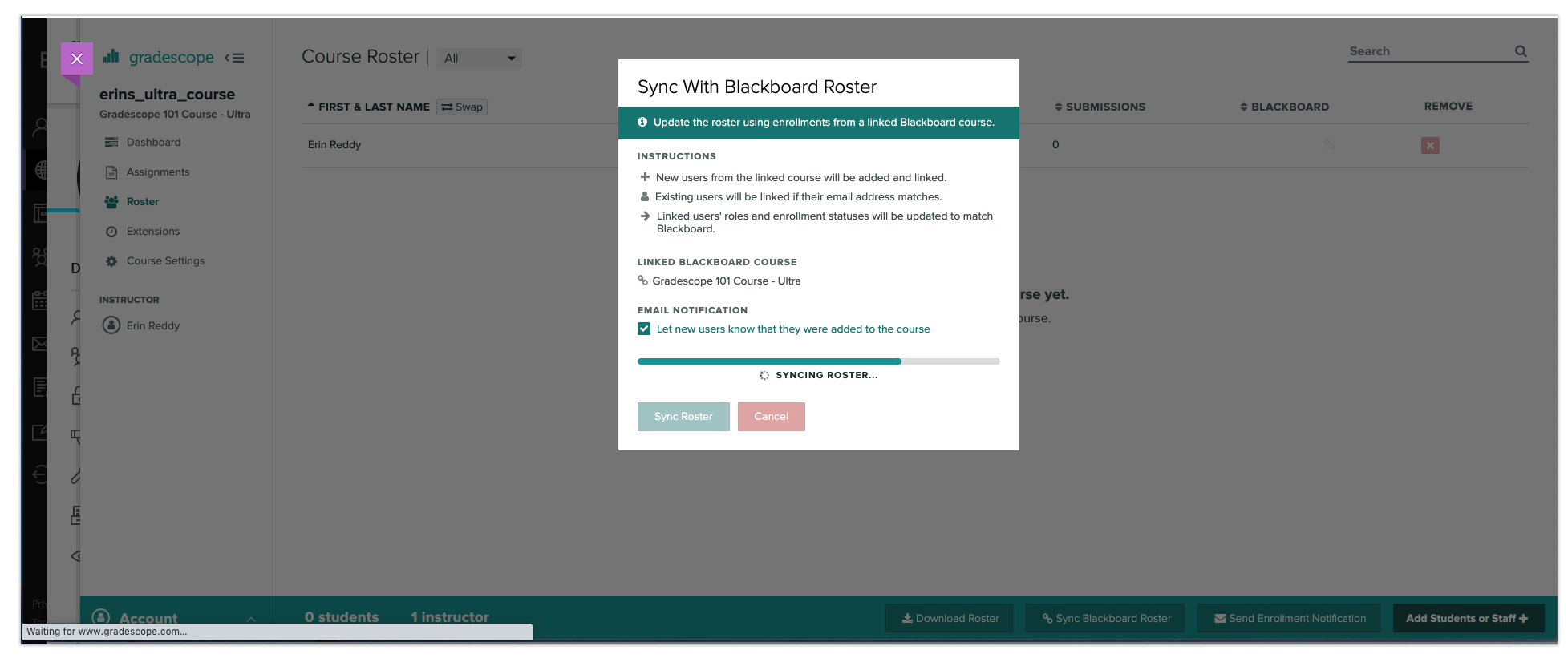Click the arrow icon by 'Linked users' instruction
The height and width of the screenshot is (658, 1568).
point(645,216)
